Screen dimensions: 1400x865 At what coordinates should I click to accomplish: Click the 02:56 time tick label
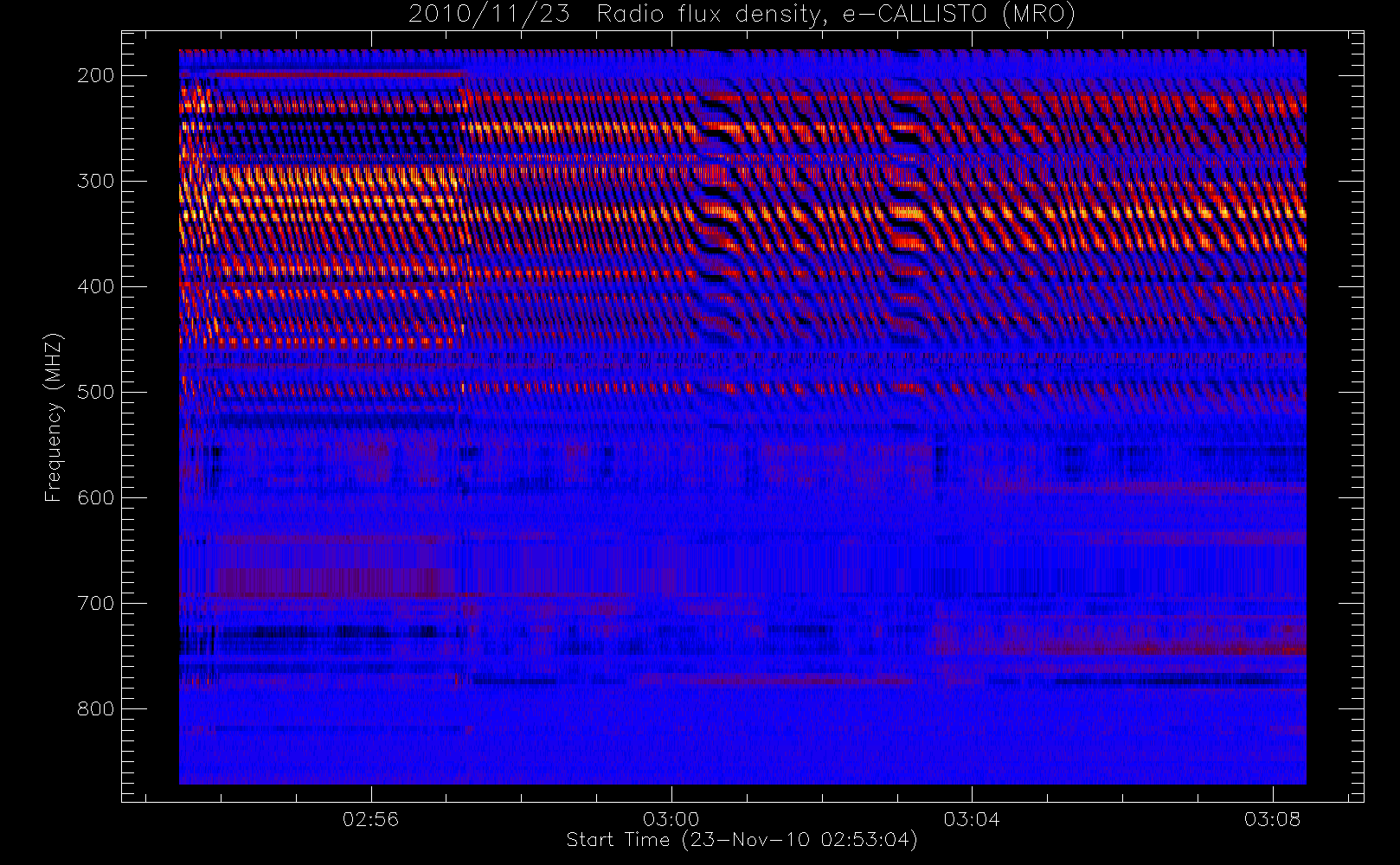[371, 819]
